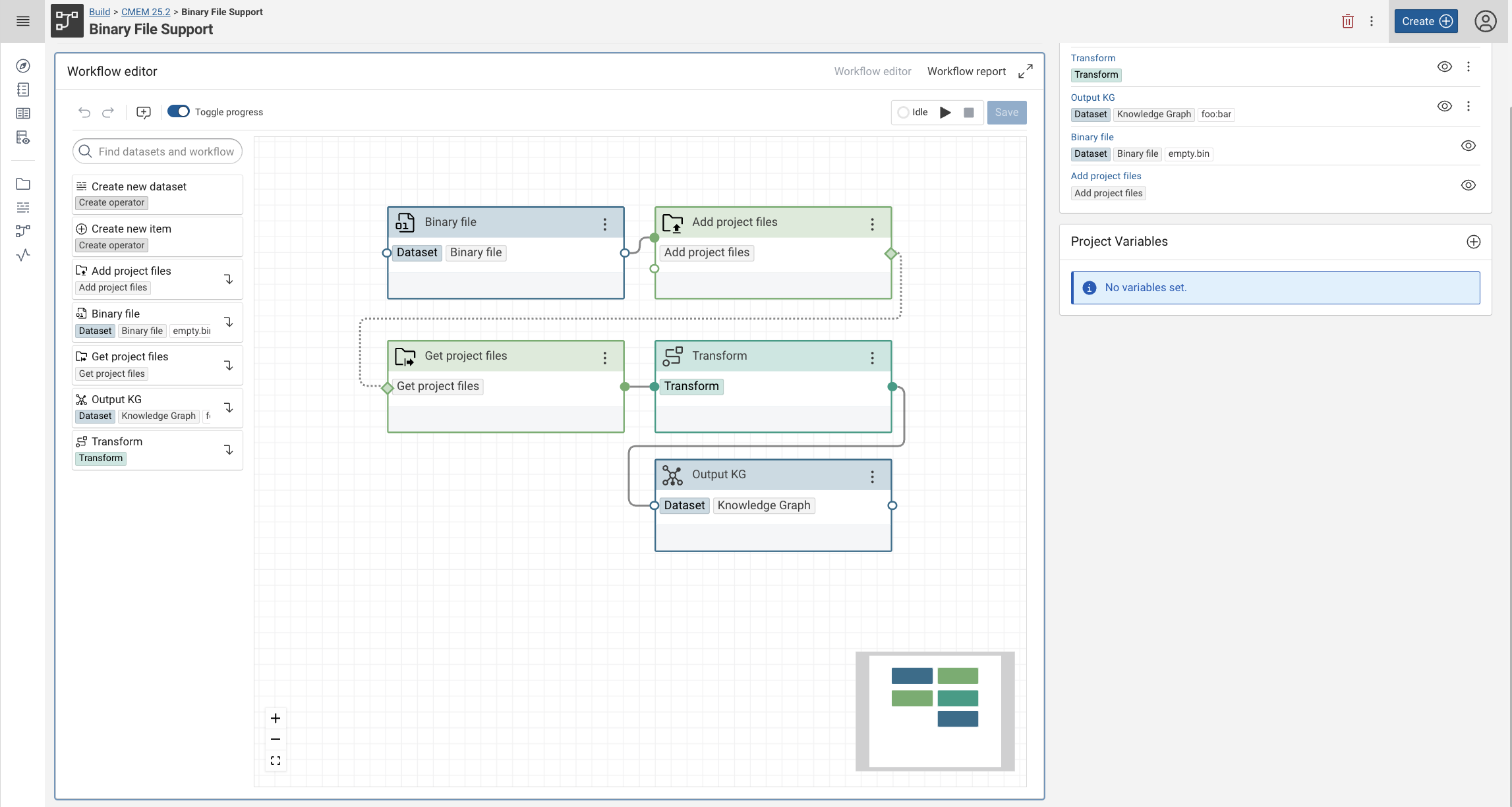This screenshot has width=1512, height=807.
Task: Run the workflow with the play icon
Action: 945,112
